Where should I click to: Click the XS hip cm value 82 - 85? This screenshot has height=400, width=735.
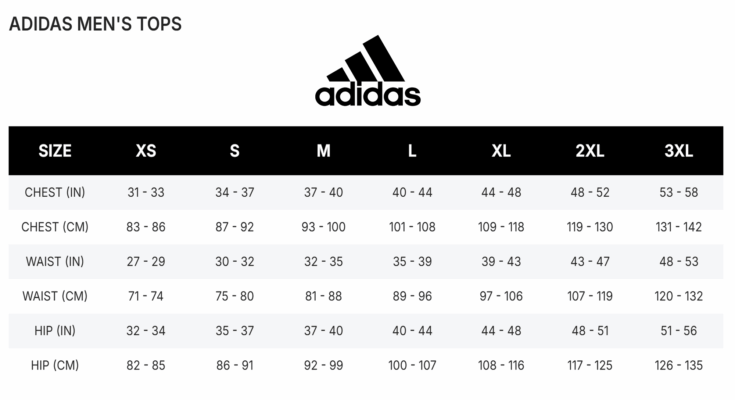click(x=146, y=365)
